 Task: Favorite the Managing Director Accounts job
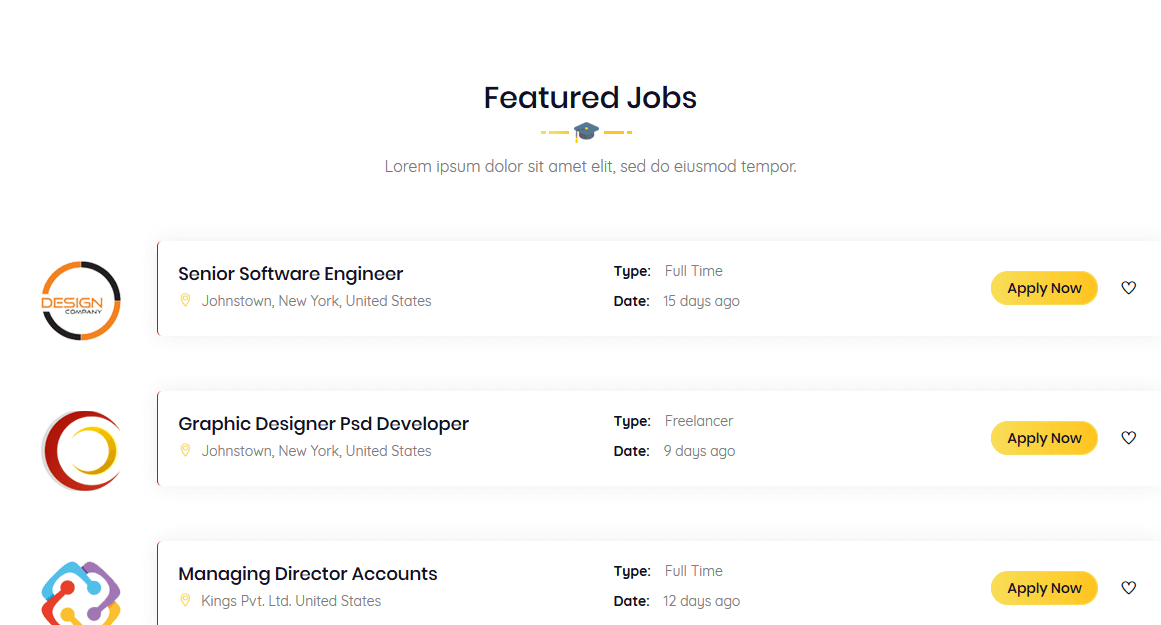click(x=1128, y=588)
